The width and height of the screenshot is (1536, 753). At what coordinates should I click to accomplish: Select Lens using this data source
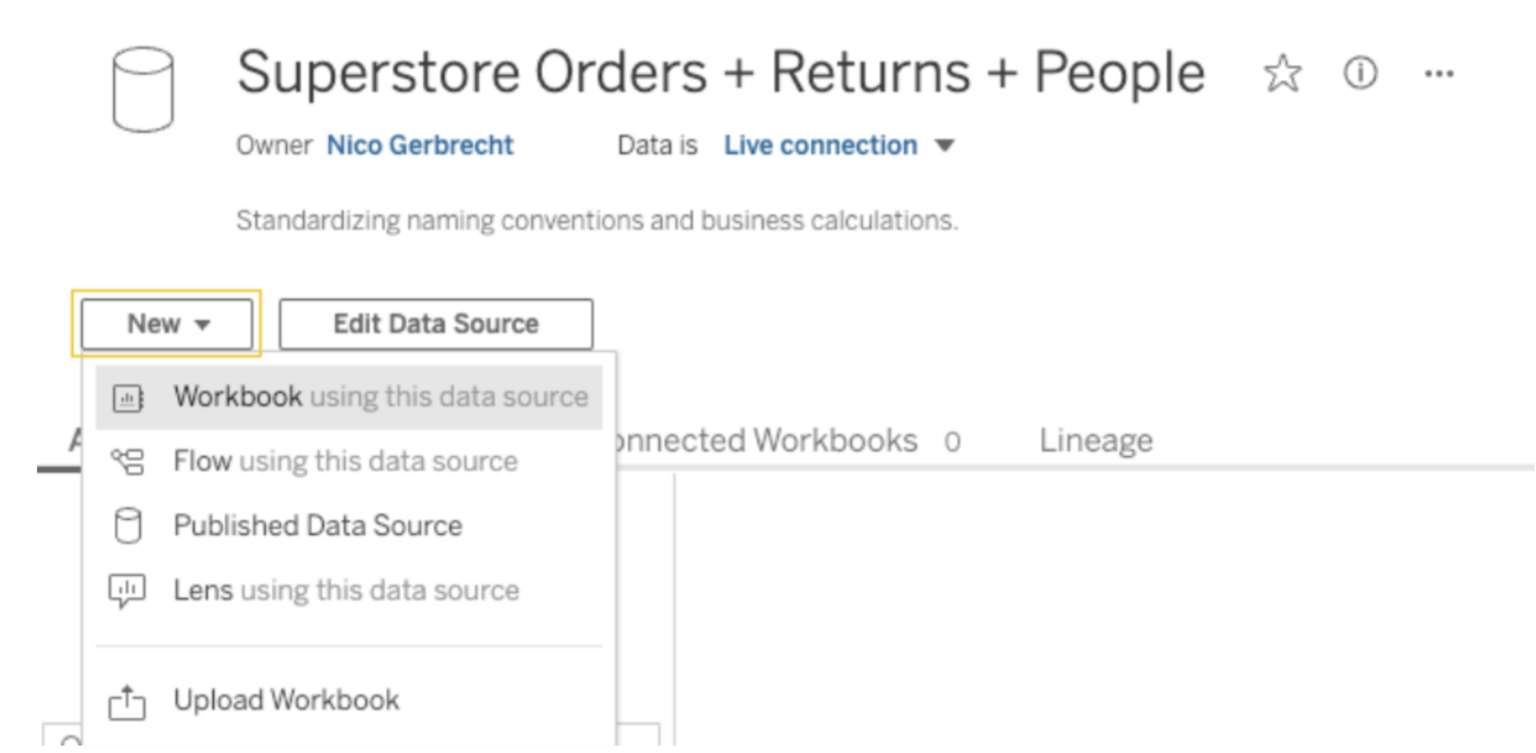tap(345, 590)
